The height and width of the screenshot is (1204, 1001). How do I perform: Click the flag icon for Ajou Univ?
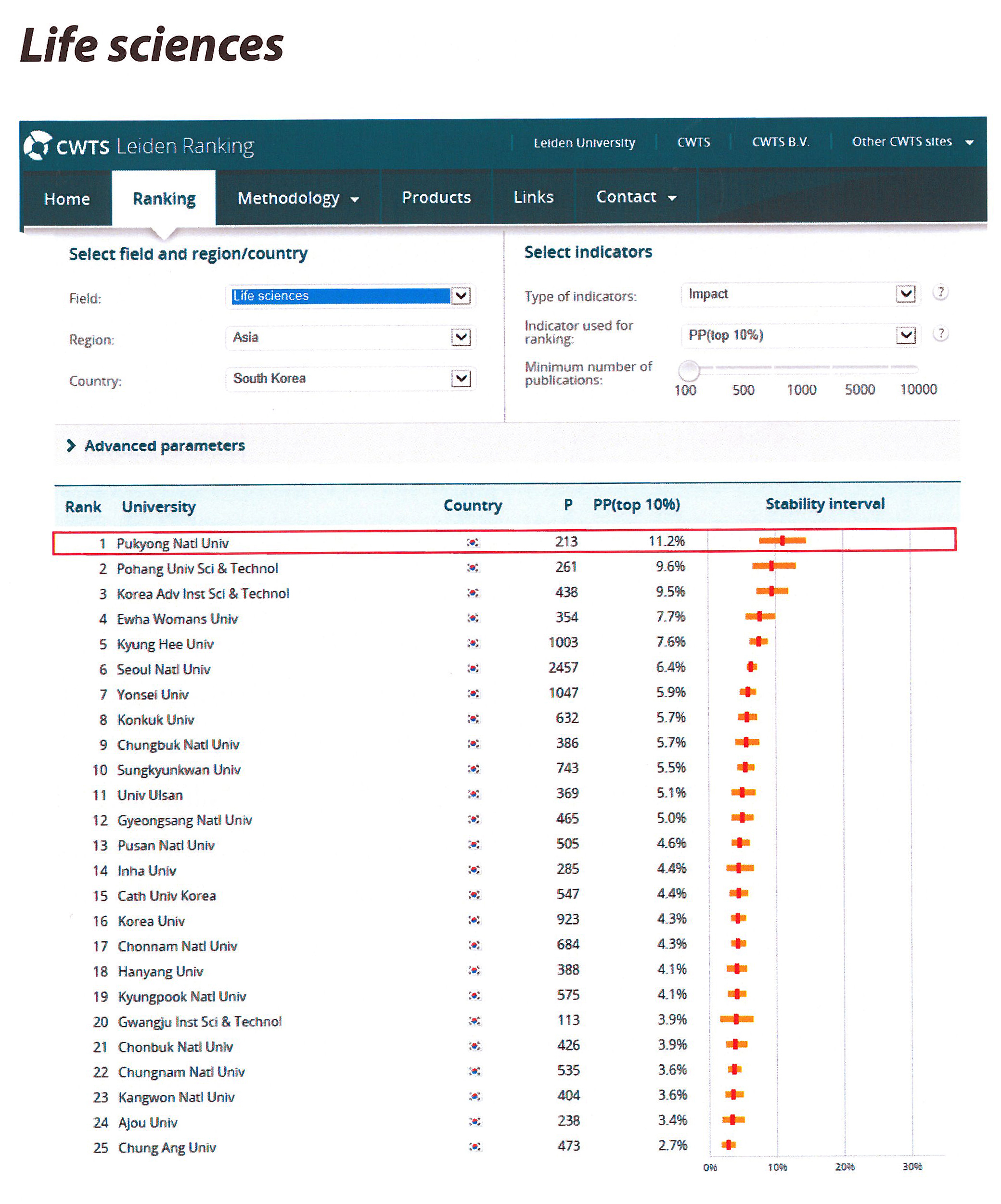pyautogui.click(x=475, y=1121)
